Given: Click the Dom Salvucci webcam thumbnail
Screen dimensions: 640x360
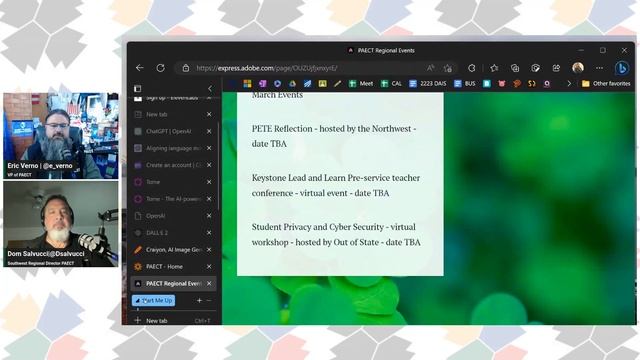Looking at the screenshot, I should pyautogui.click(x=61, y=224).
